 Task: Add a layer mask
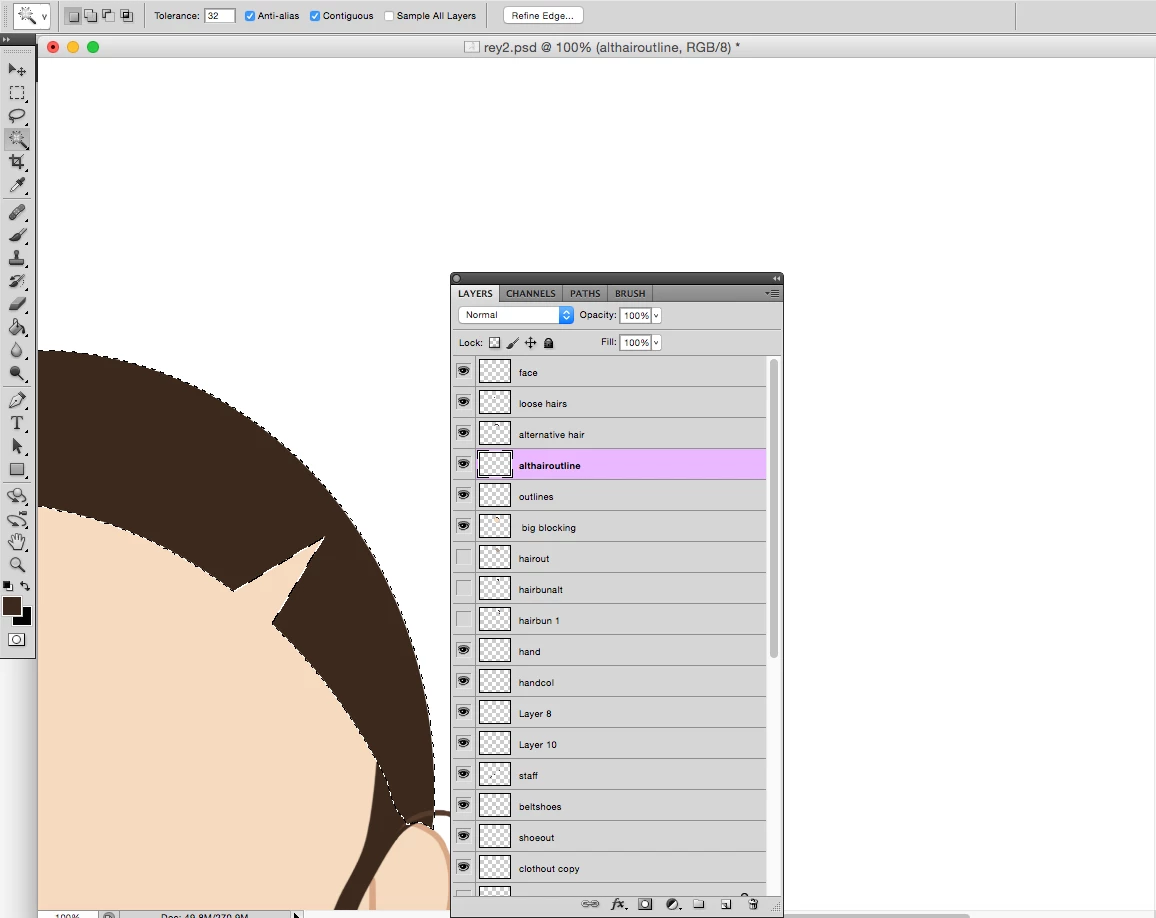tap(645, 904)
